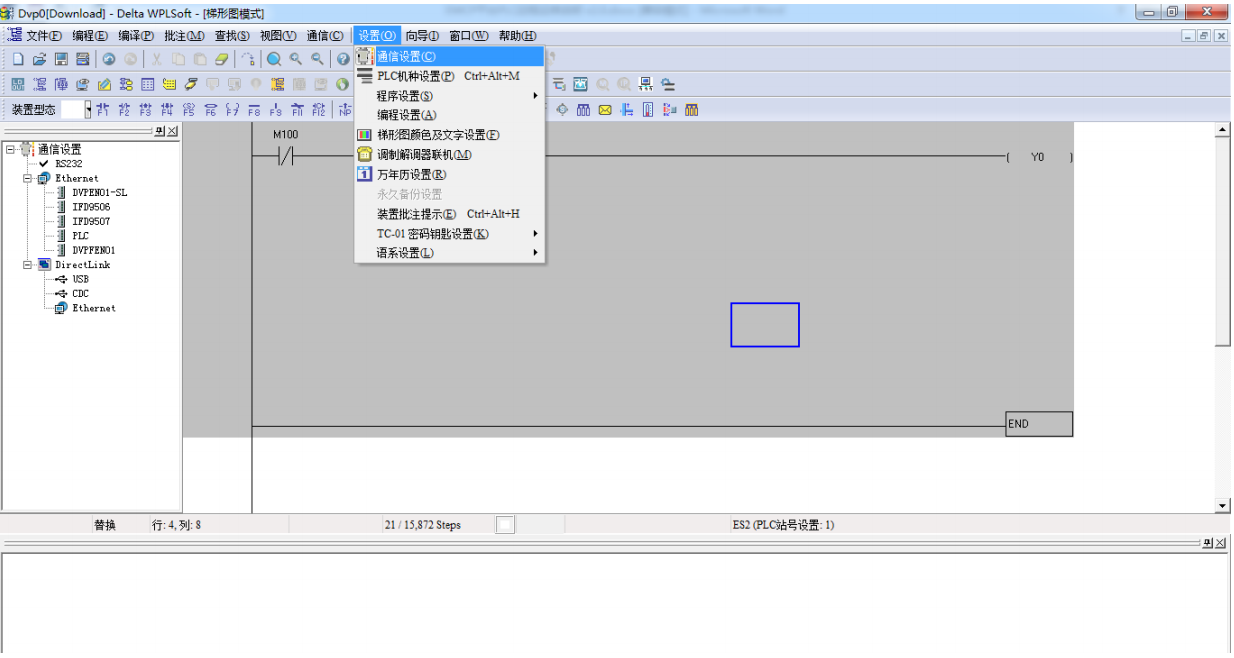Click the yellow envelope toolbar icon

tap(605, 110)
